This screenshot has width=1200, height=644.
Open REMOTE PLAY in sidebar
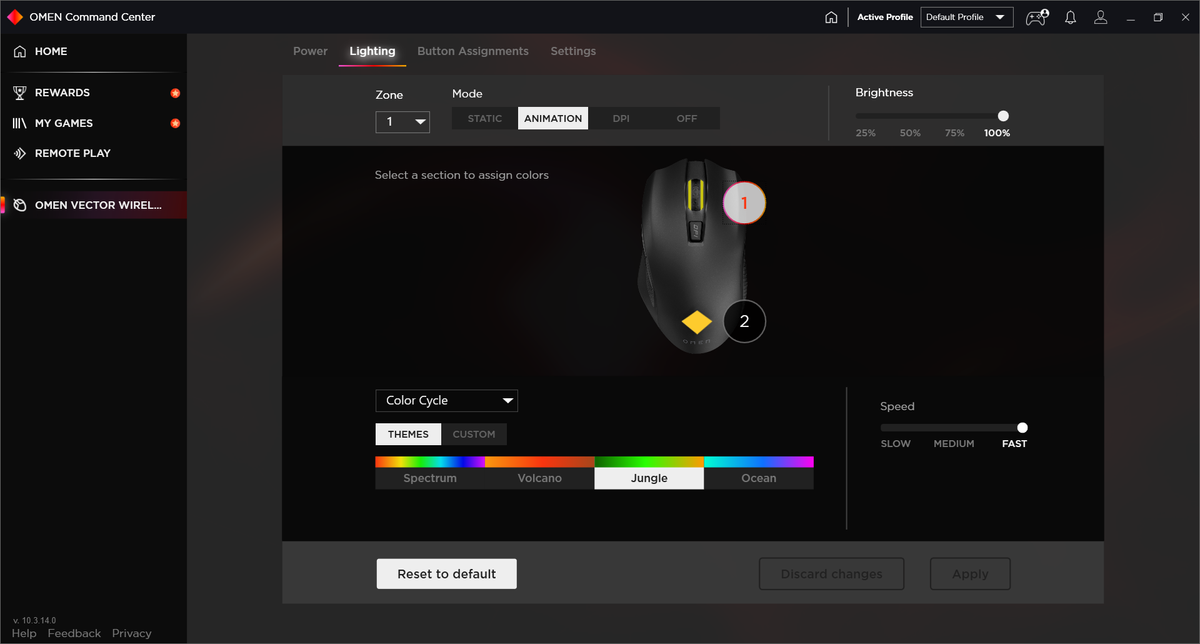[x=93, y=153]
